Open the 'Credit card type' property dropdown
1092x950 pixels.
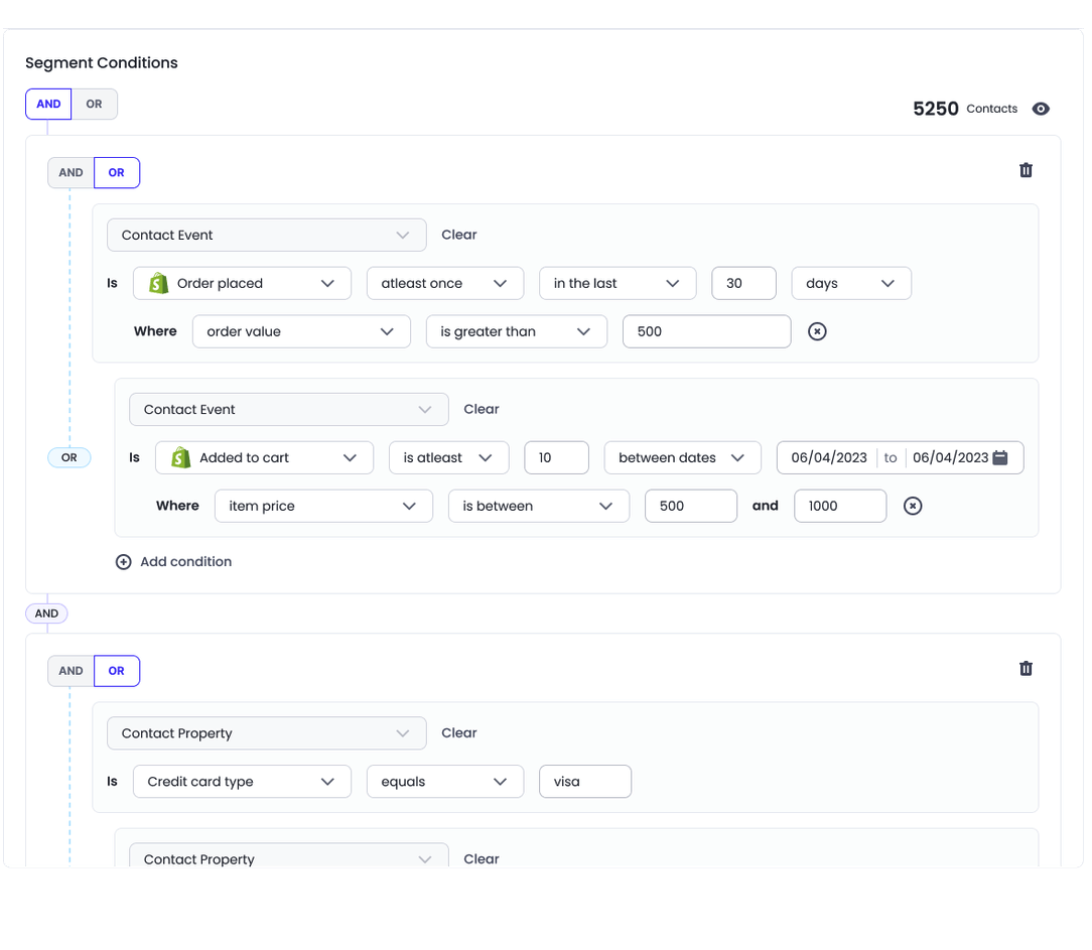(x=241, y=782)
